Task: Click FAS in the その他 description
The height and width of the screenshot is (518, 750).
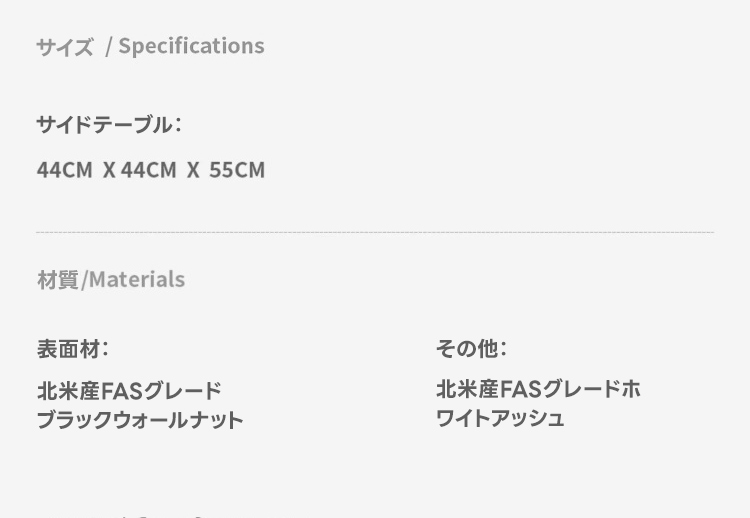Action: (x=521, y=389)
